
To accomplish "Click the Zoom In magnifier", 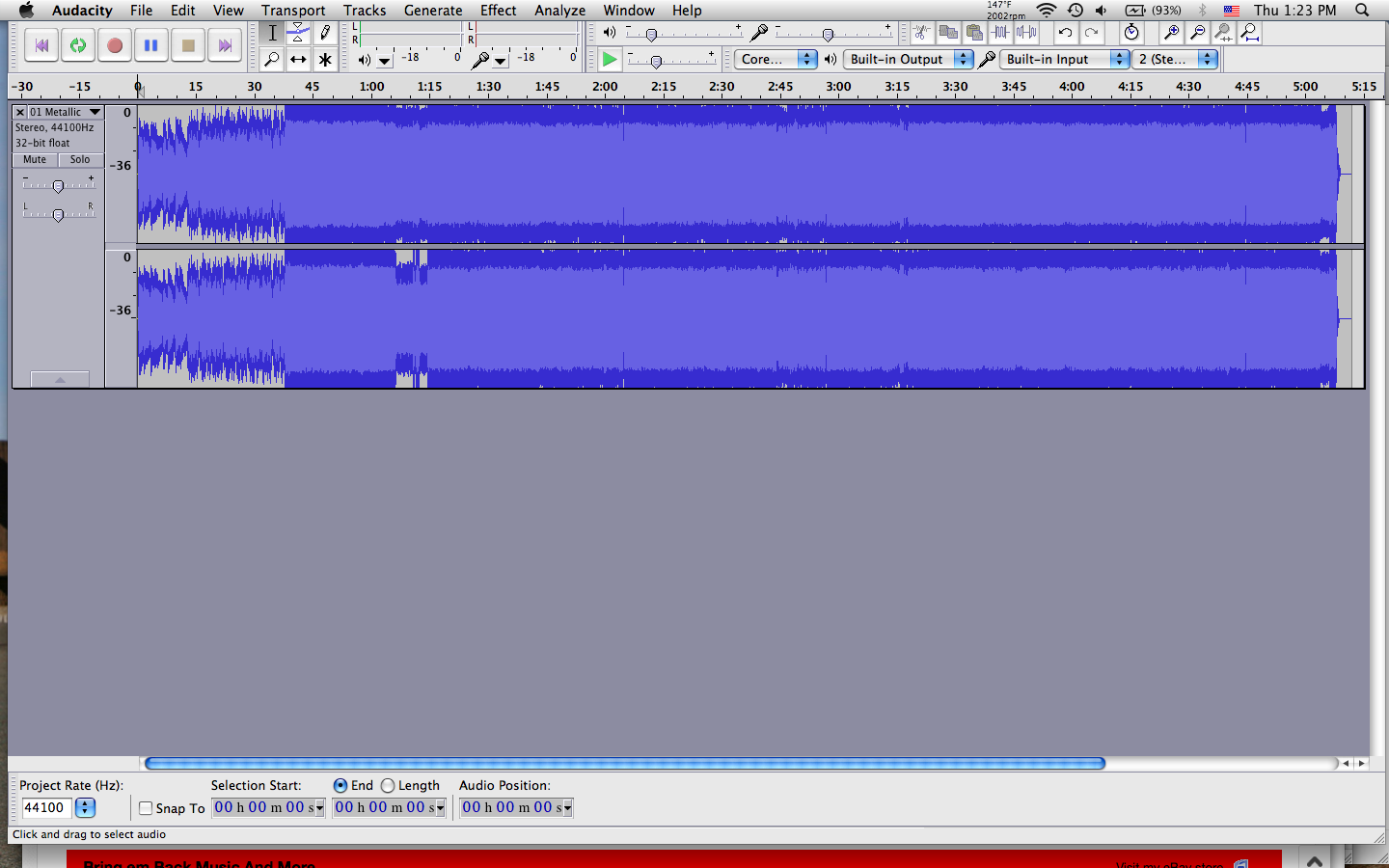I will pyautogui.click(x=1171, y=33).
